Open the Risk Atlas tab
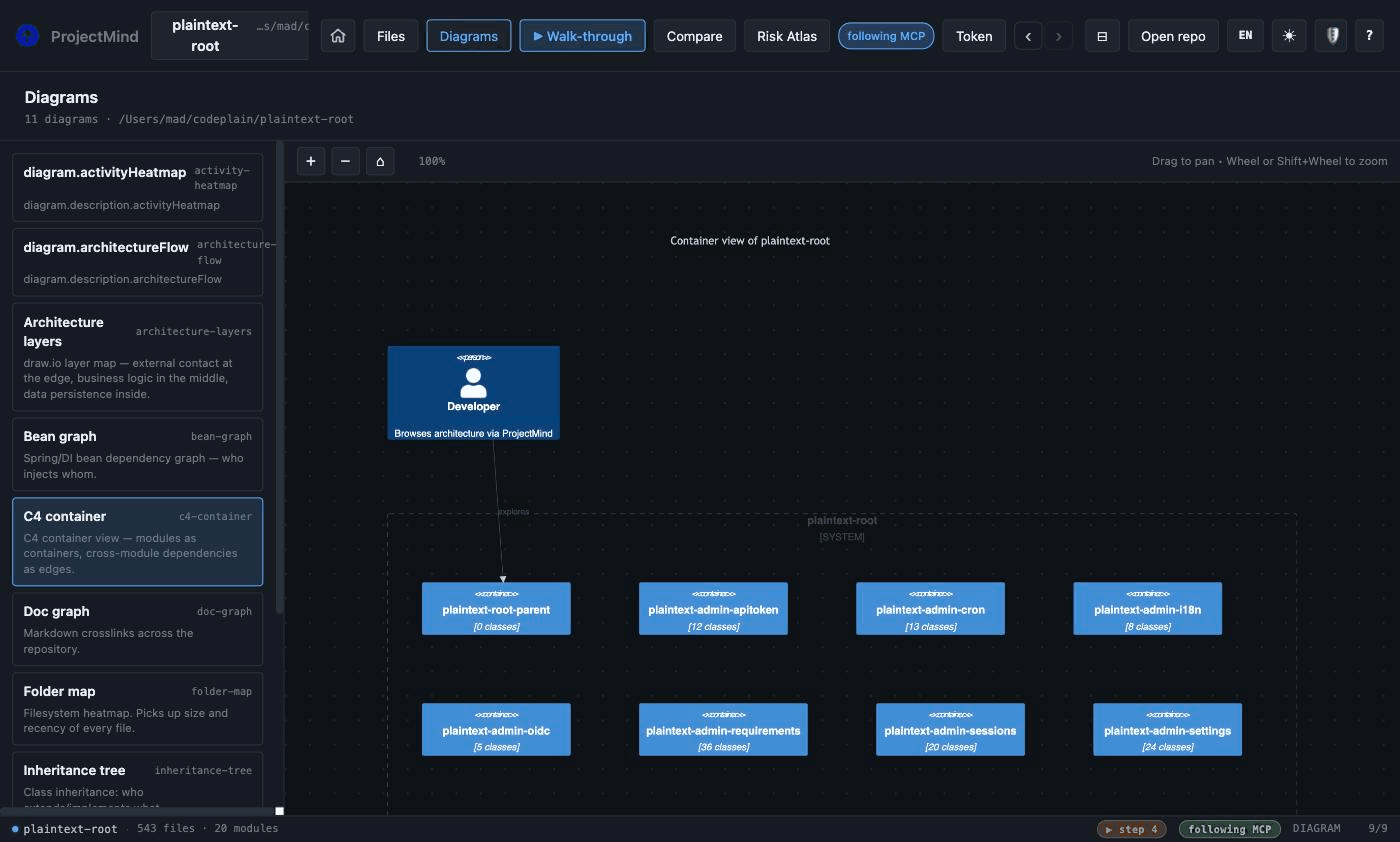The height and width of the screenshot is (842, 1400). click(787, 36)
